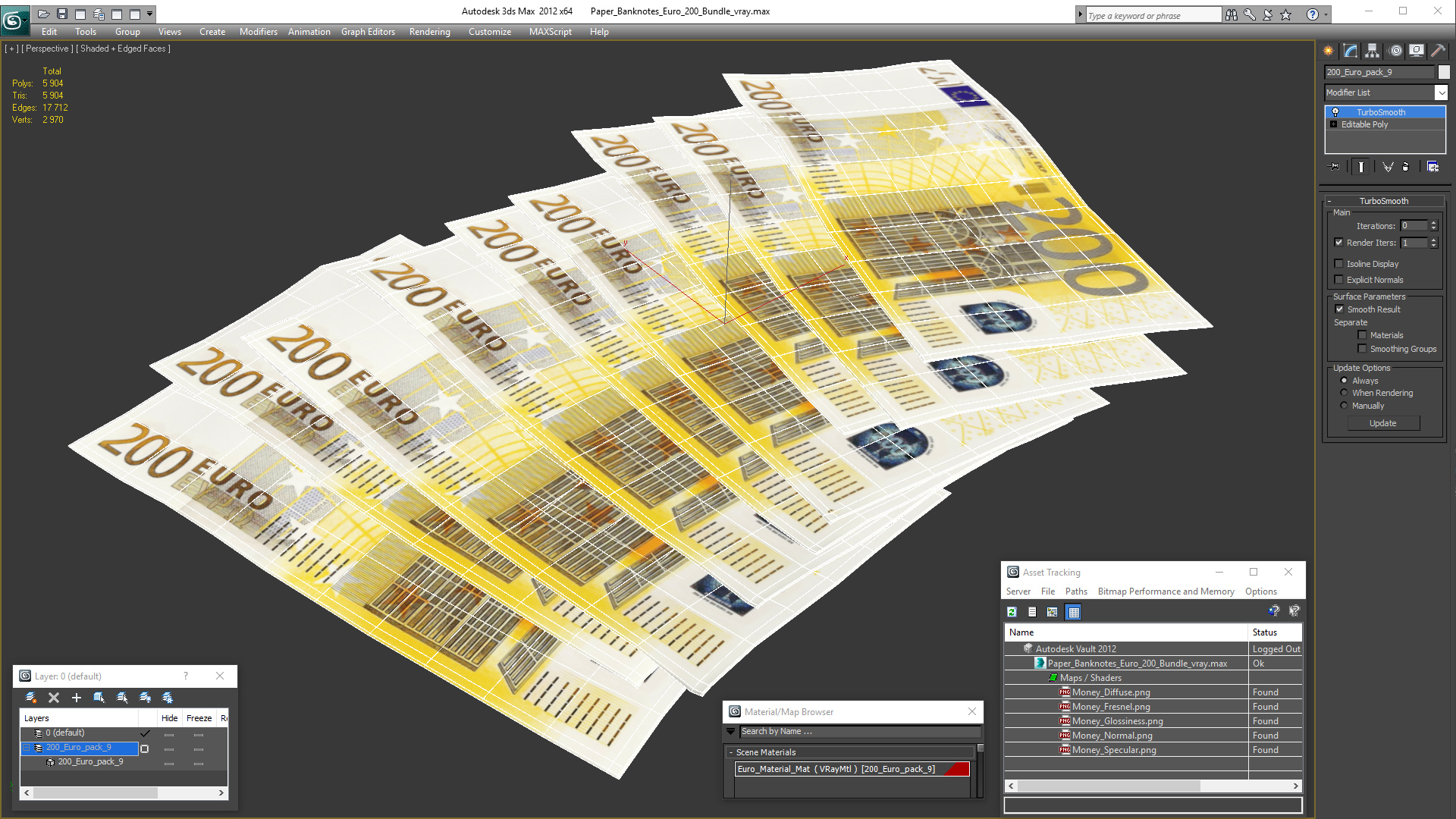Open the Create command panel tab
This screenshot has height=819, width=1456.
coord(1329,51)
